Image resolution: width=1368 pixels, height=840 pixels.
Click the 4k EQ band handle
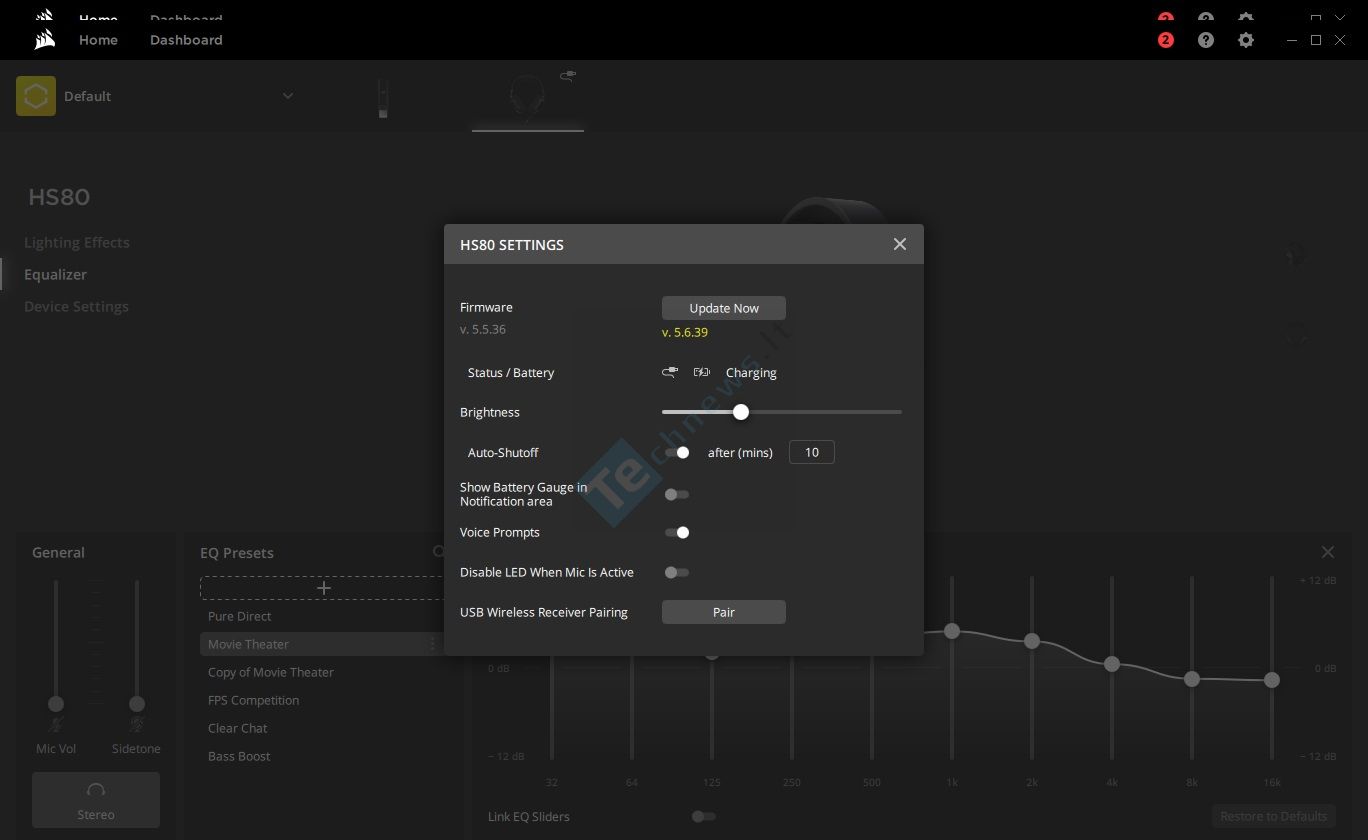coord(1112,664)
